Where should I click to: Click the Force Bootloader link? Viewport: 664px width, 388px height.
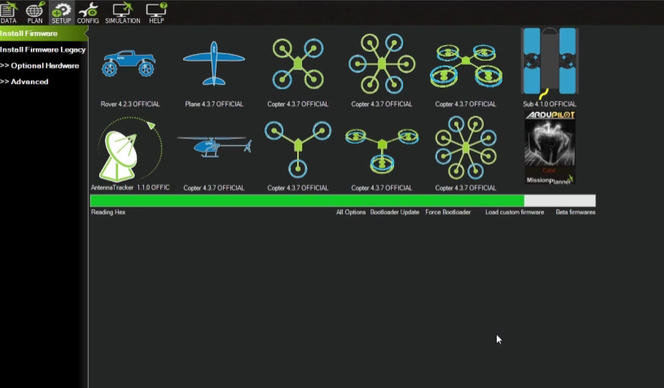point(448,212)
